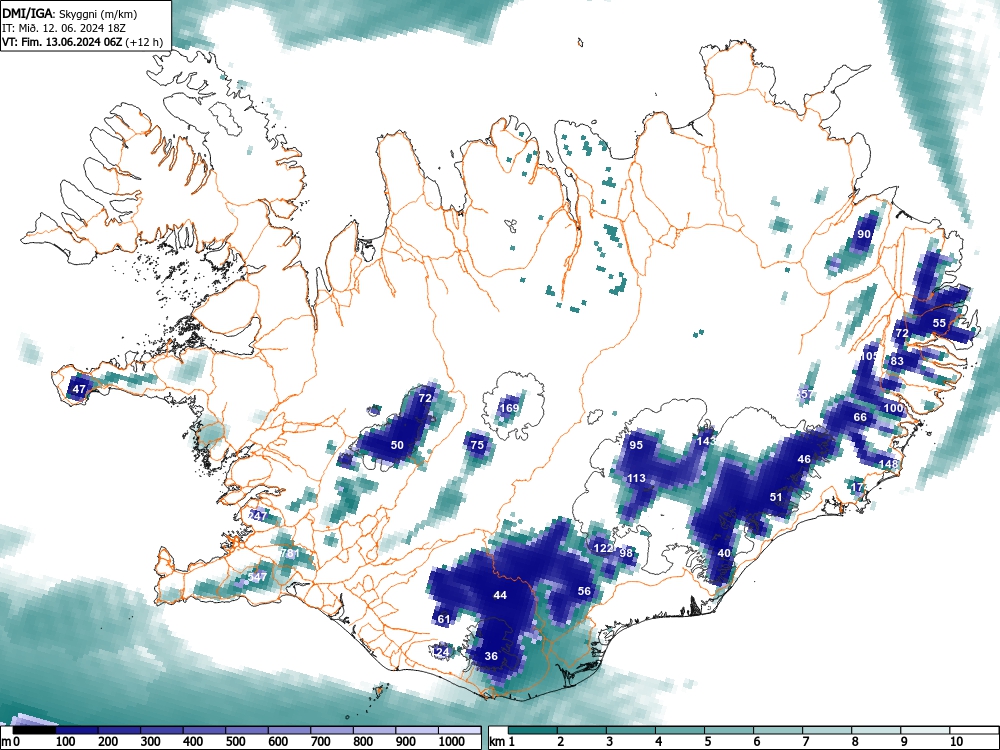The image size is (1000, 750).
Task: Select the visibility value 46 on the map
Action: (x=804, y=459)
